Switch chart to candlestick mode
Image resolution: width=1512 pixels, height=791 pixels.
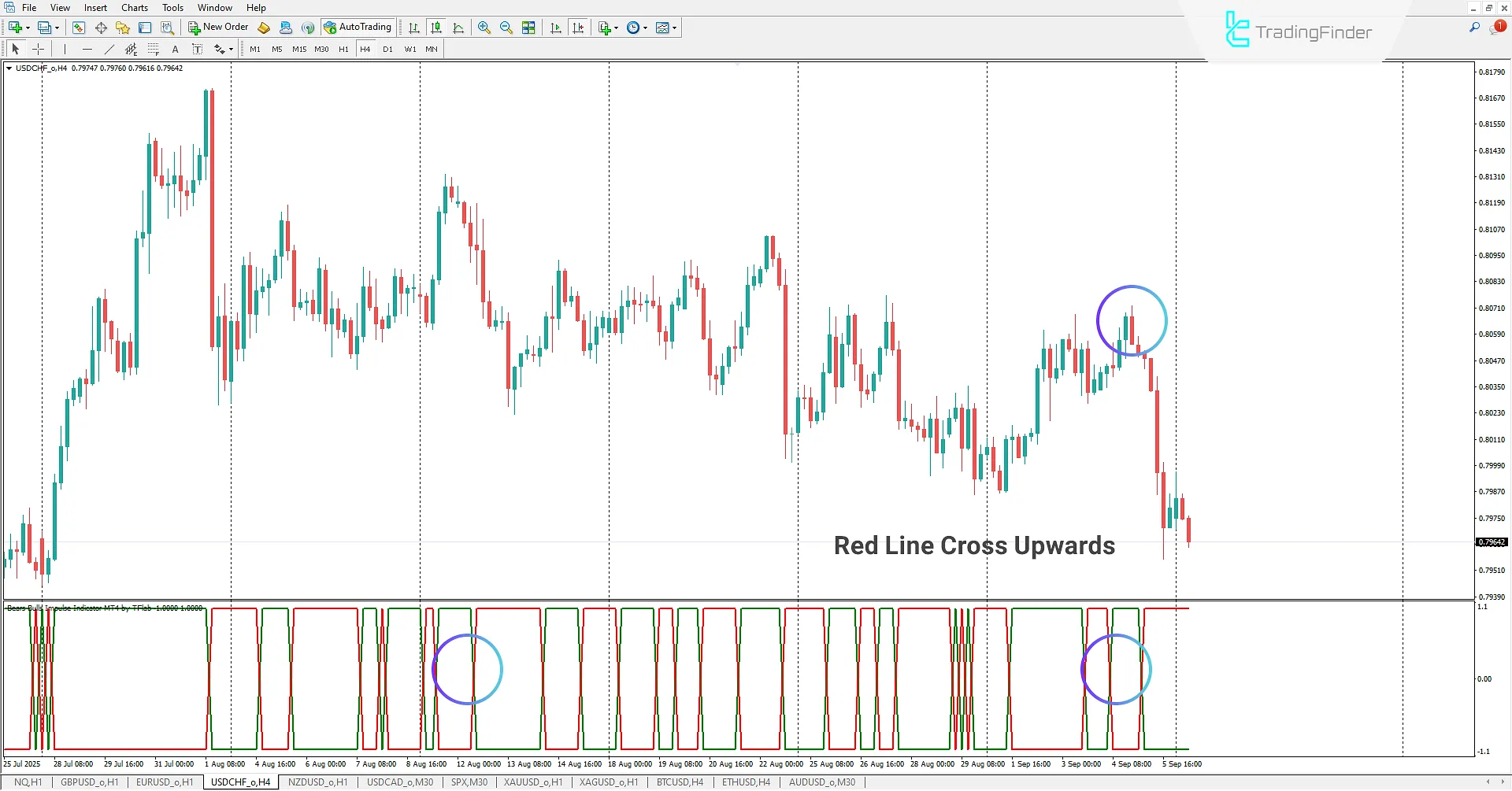click(435, 27)
